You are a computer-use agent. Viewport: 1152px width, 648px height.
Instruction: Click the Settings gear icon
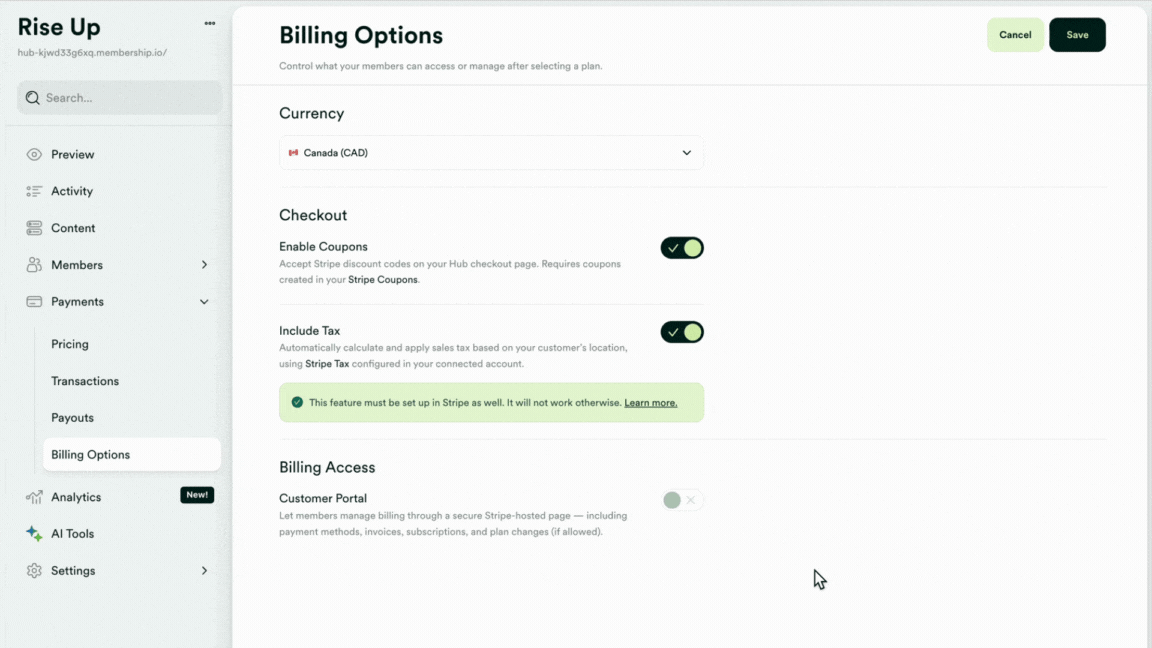coord(33,570)
